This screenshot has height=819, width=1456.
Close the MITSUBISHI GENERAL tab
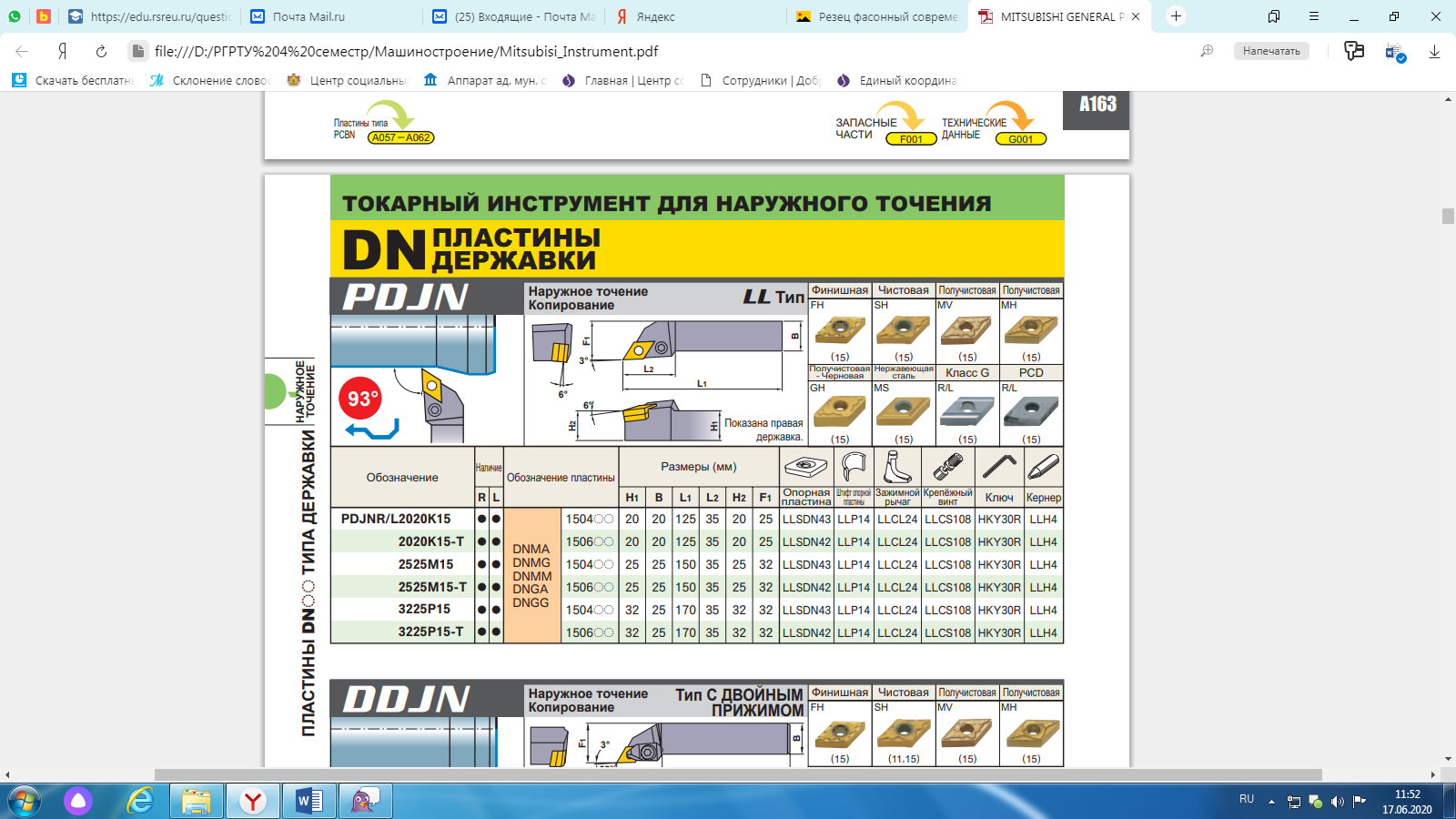point(1136,16)
